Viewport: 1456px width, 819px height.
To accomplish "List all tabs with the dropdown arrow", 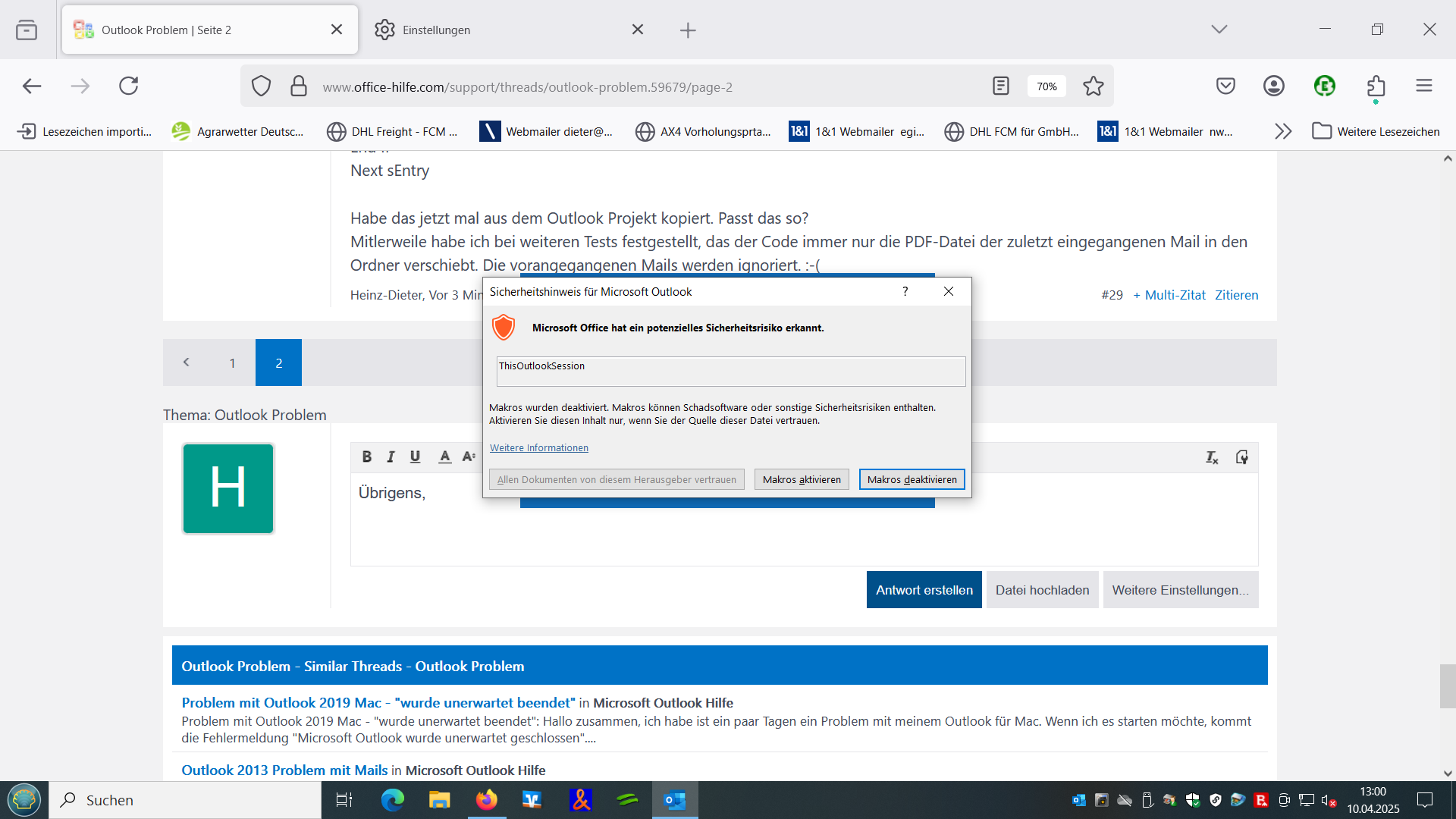I will point(1219,30).
